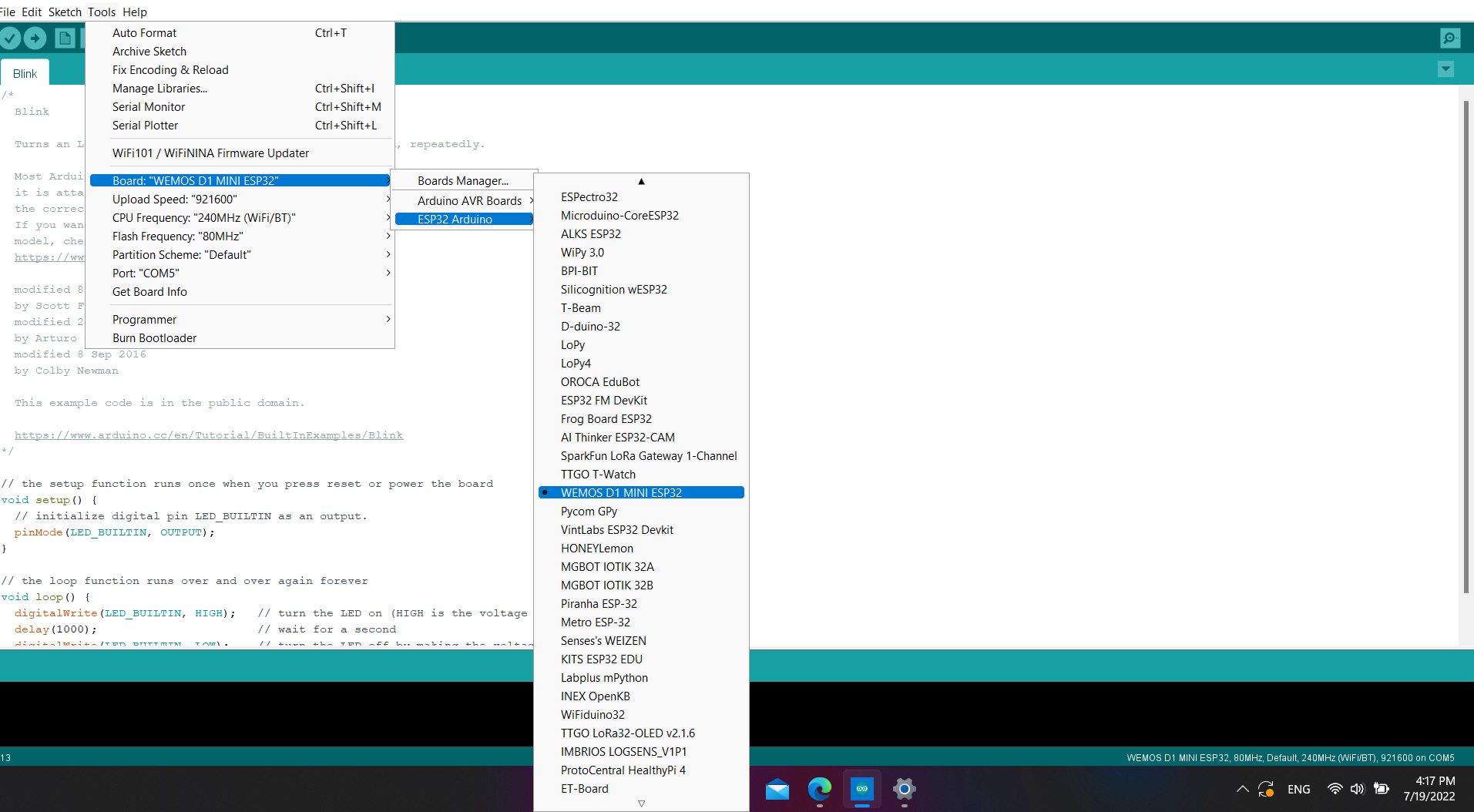Image resolution: width=1474 pixels, height=812 pixels.
Task: Expand CPU Frequency 240MHz submenu
Action: point(240,218)
